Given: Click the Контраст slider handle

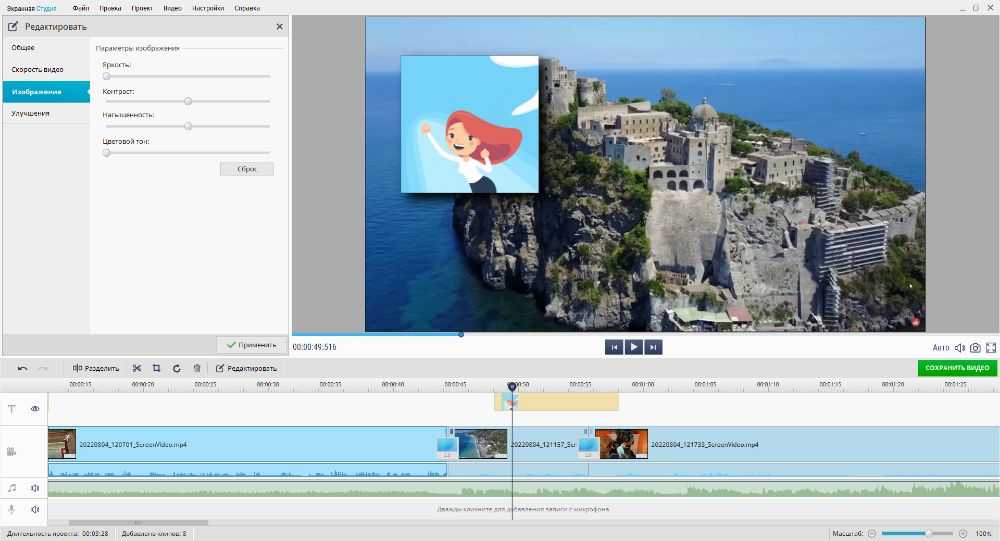Looking at the screenshot, I should [x=188, y=101].
